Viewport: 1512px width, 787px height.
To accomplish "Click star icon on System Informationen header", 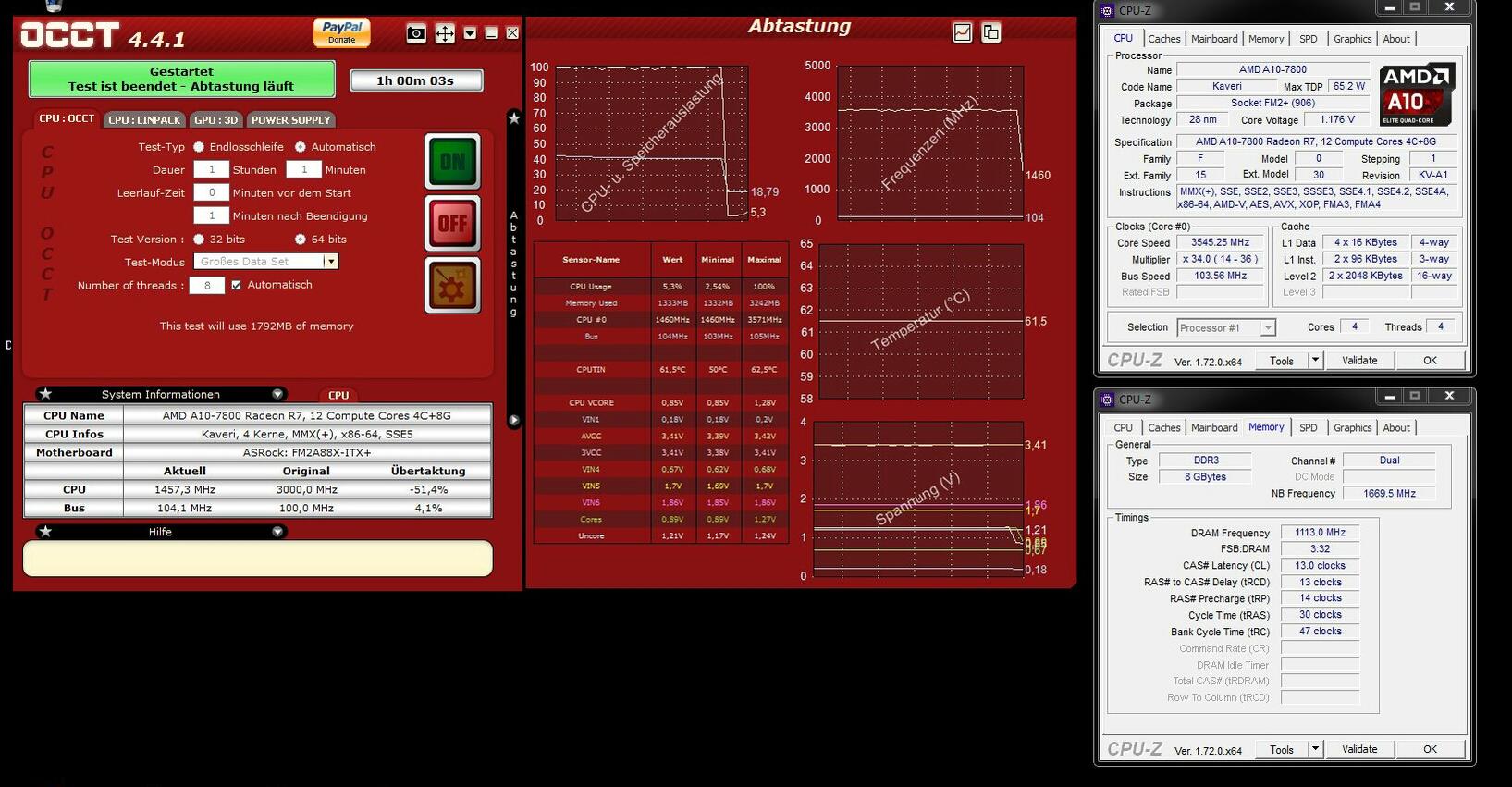I will pos(45,394).
